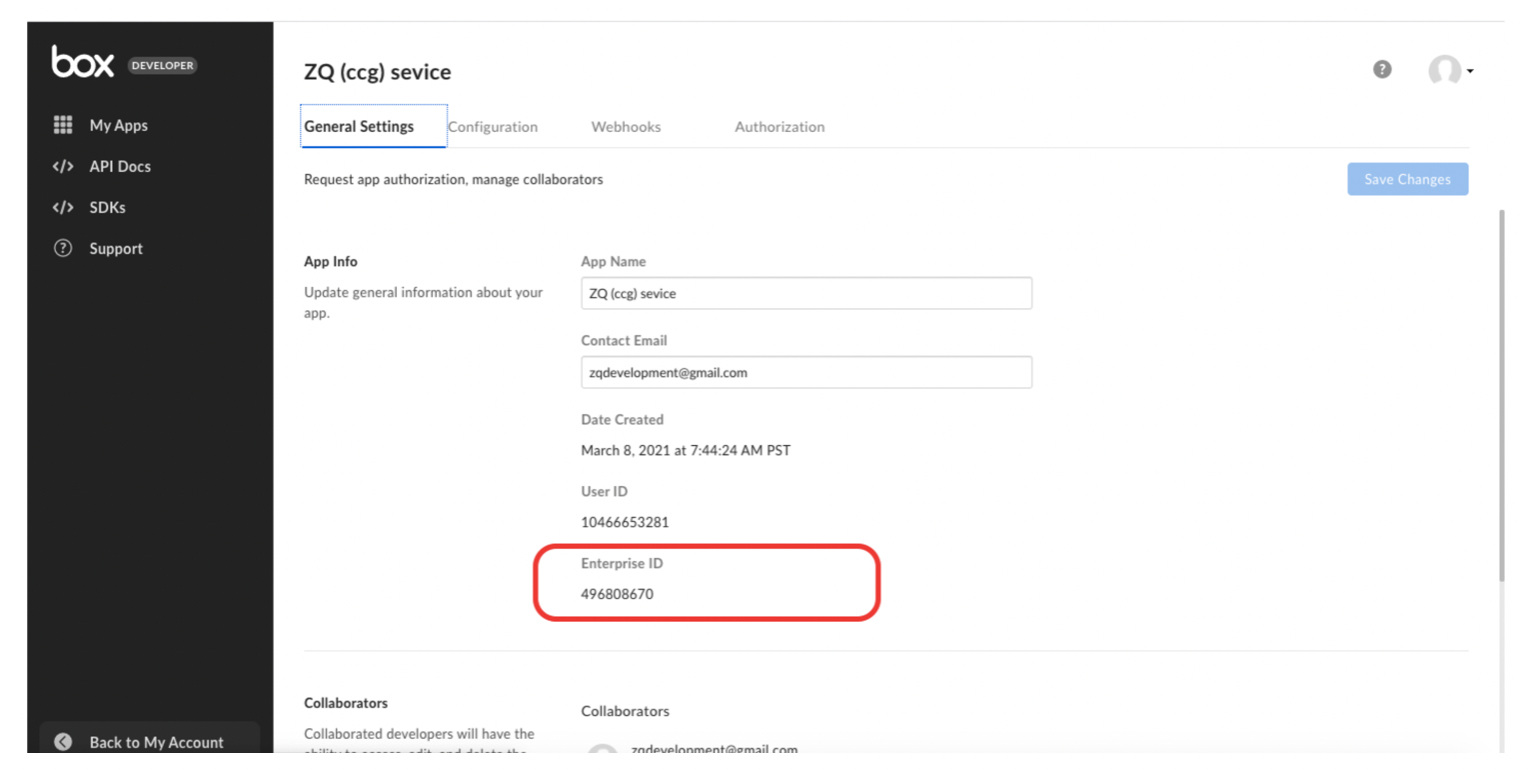The image size is (1530, 772).
Task: Click the Contact Email input field
Action: (x=806, y=372)
